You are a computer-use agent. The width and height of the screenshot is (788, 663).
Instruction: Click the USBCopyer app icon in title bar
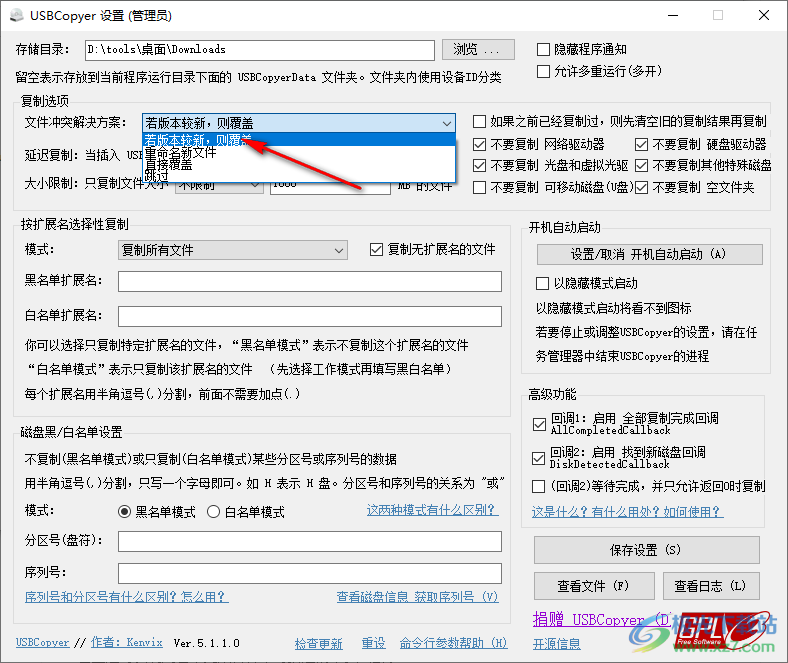(x=17, y=15)
